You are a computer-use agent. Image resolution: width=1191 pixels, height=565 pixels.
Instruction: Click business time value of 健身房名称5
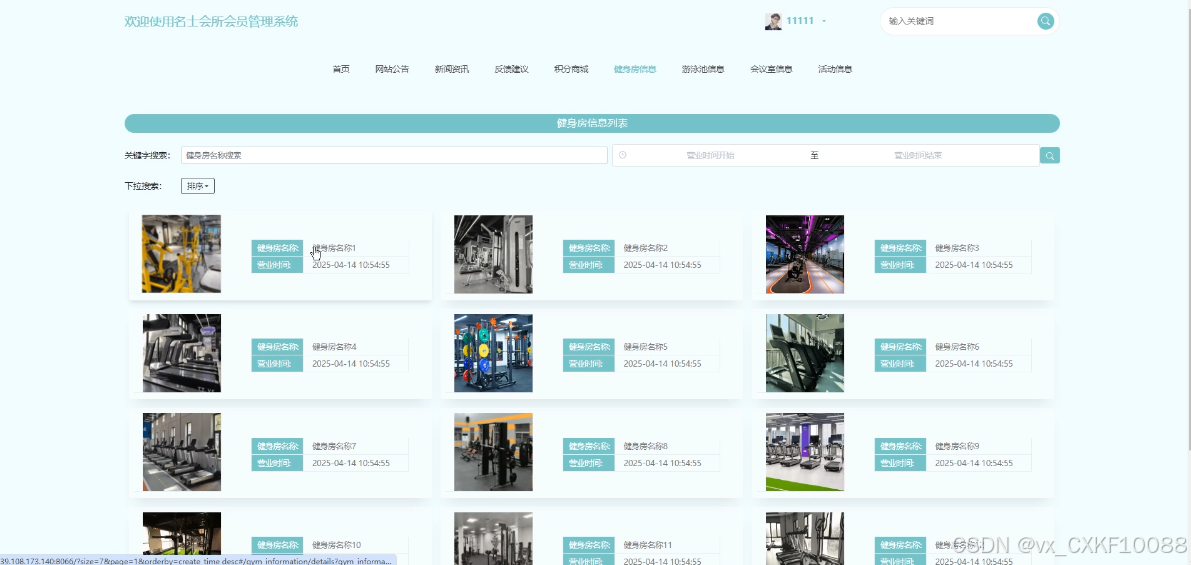click(x=662, y=364)
